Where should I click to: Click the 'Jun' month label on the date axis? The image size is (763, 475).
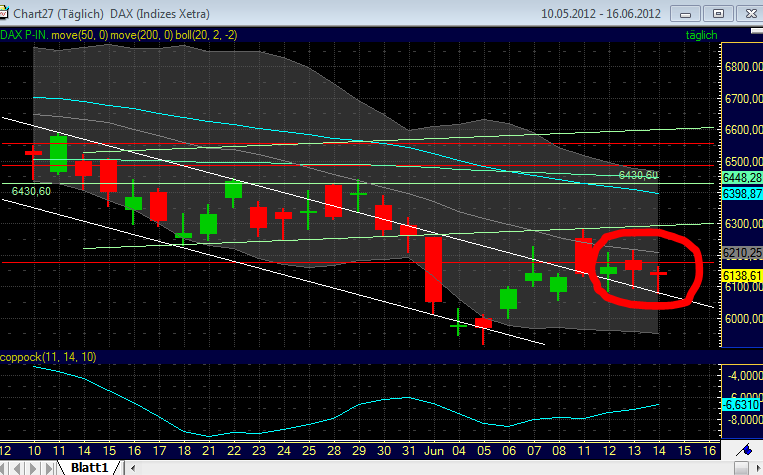coord(434,451)
